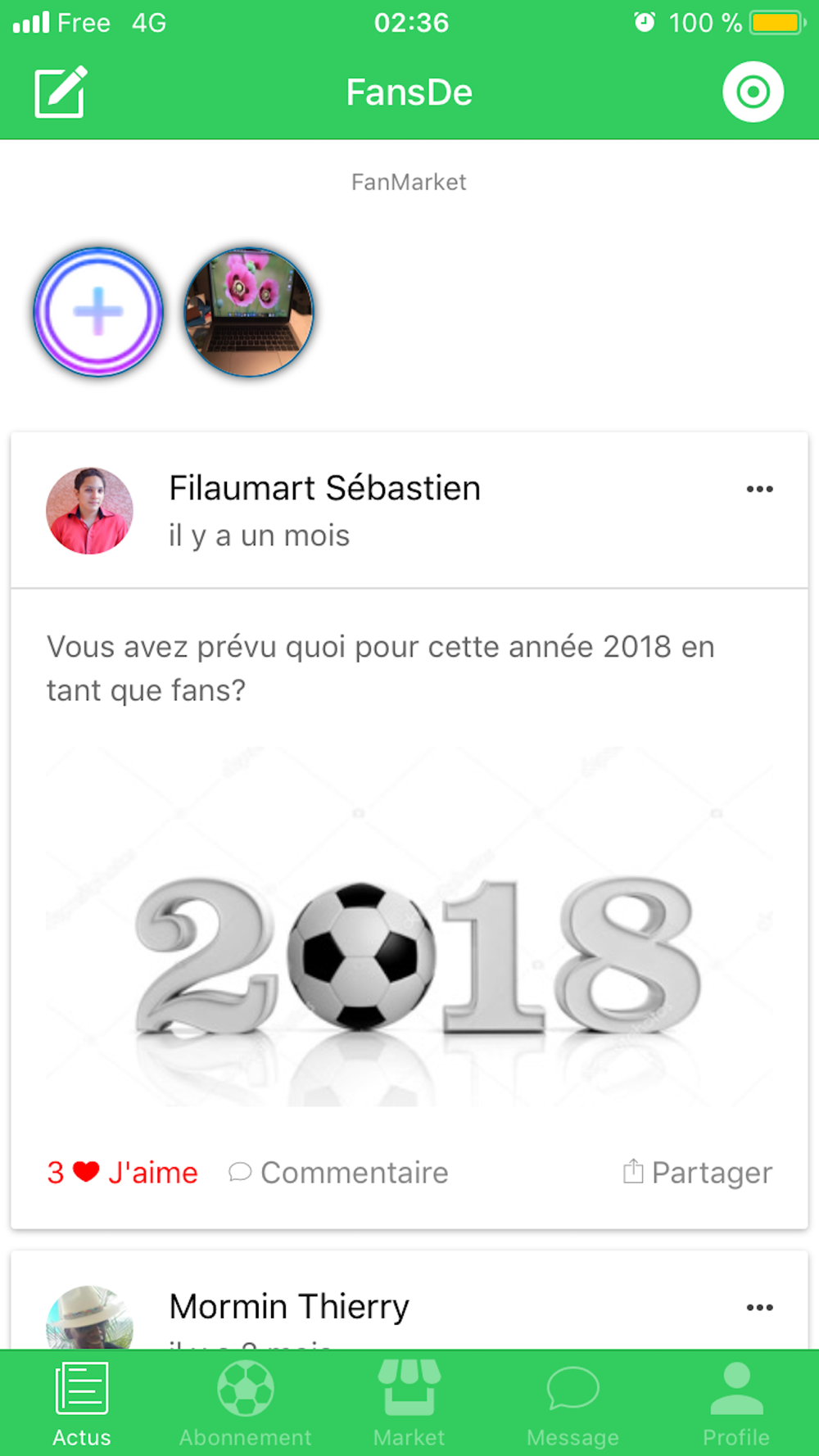Image resolution: width=819 pixels, height=1456 pixels.
Task: Open FanMarket link
Action: (409, 182)
